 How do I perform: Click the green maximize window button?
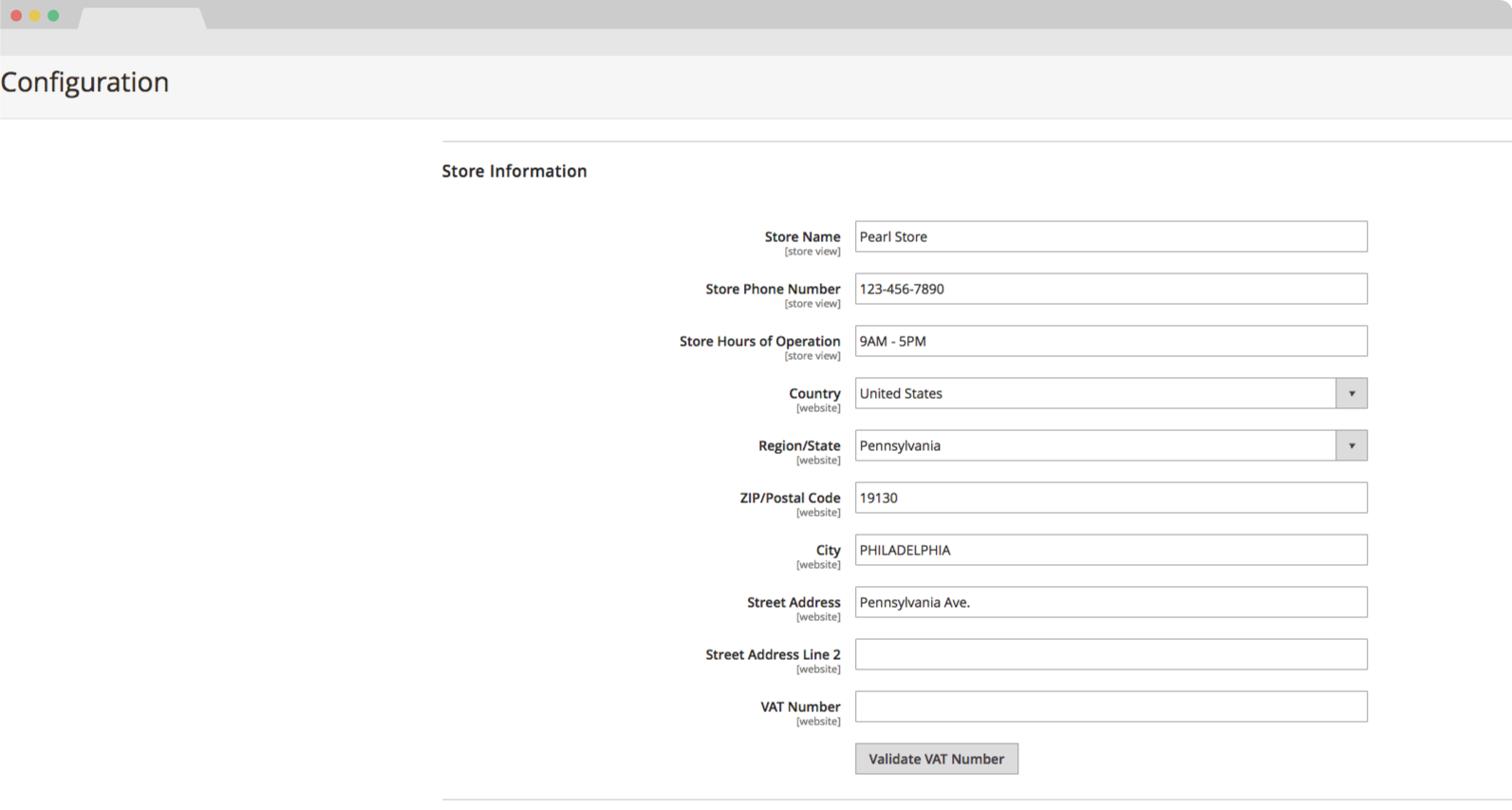pos(54,15)
